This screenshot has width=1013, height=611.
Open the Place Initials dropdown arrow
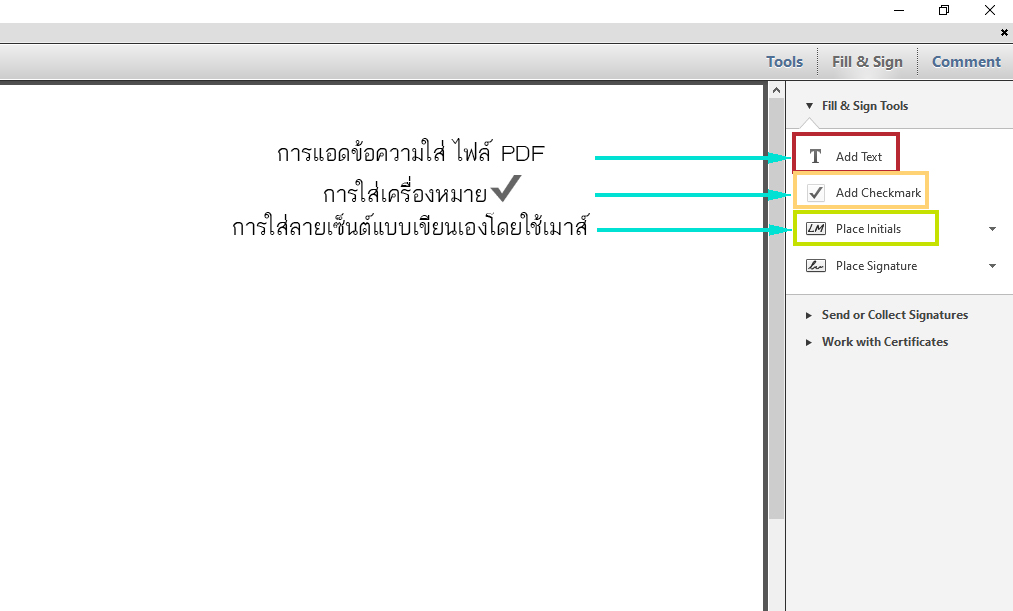pos(992,229)
